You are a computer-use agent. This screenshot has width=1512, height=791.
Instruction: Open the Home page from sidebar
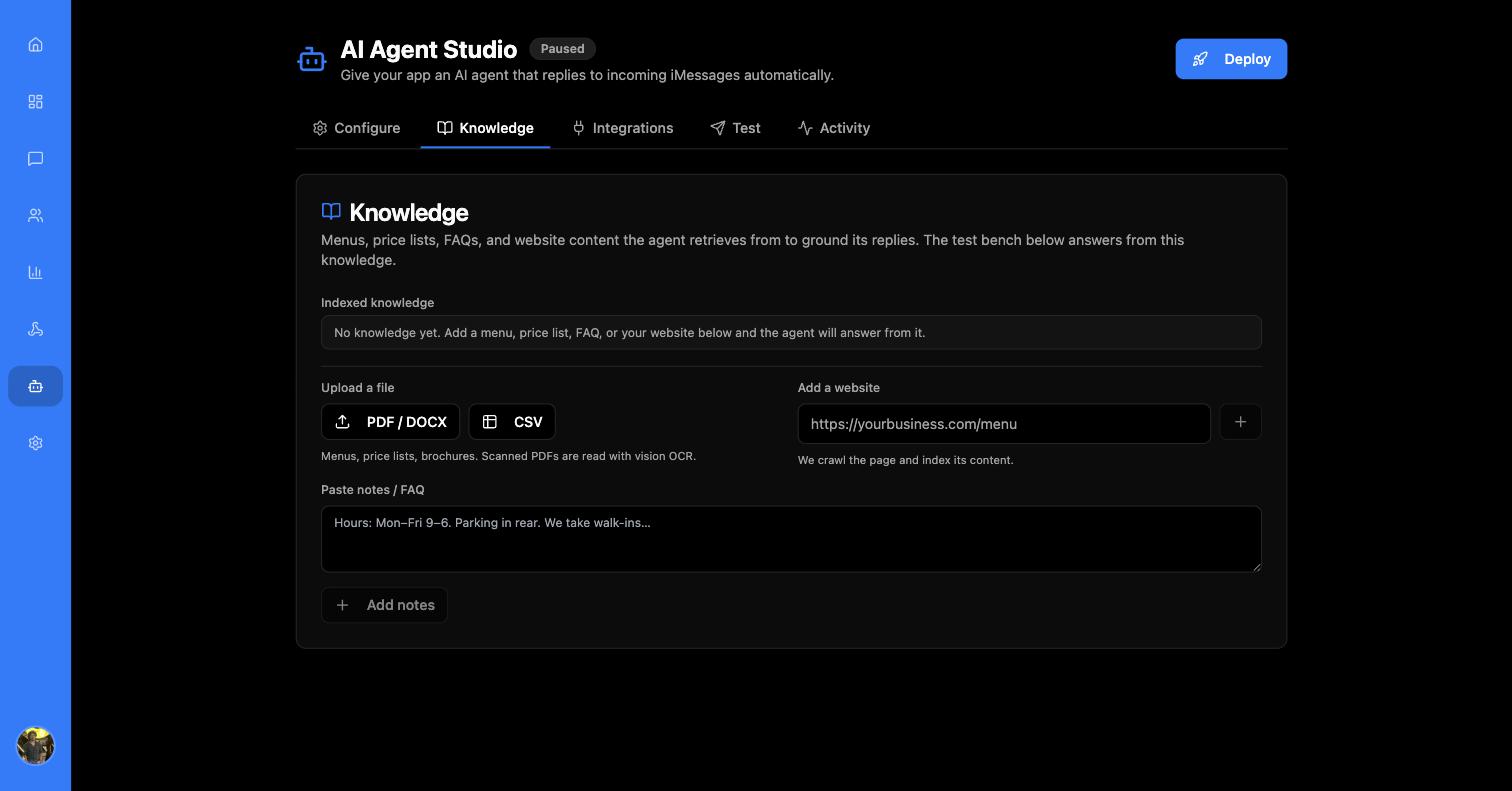pos(35,45)
